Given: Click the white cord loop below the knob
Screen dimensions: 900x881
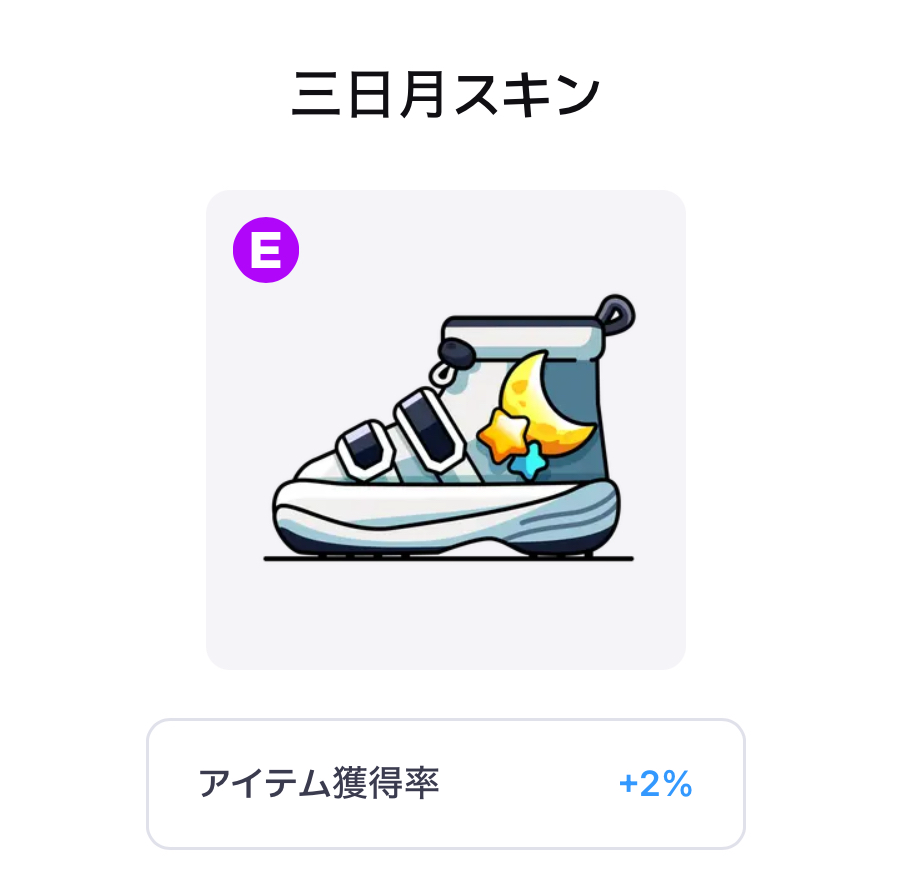Looking at the screenshot, I should pyautogui.click(x=442, y=374).
